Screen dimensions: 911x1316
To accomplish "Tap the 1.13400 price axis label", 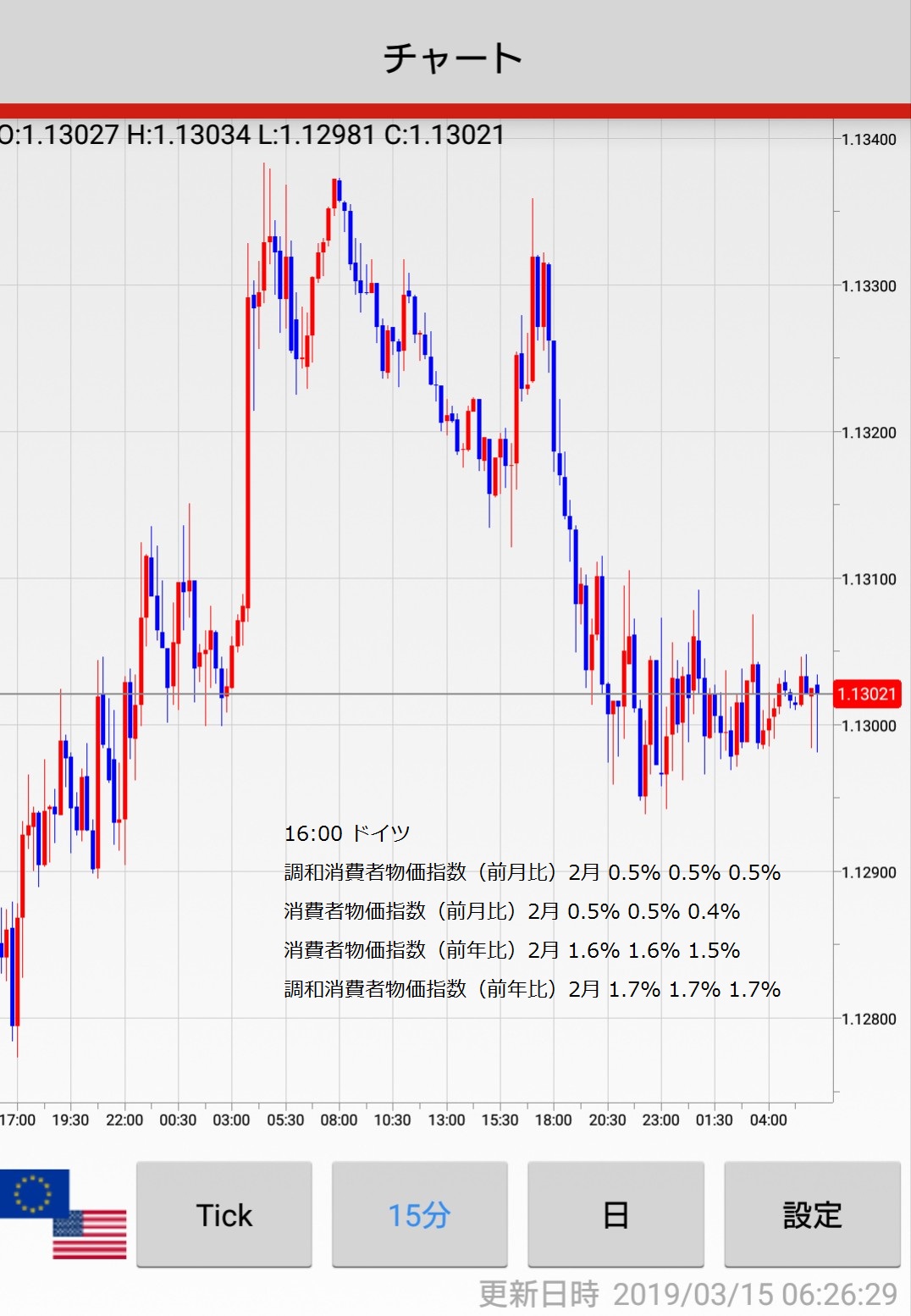I will point(868,140).
